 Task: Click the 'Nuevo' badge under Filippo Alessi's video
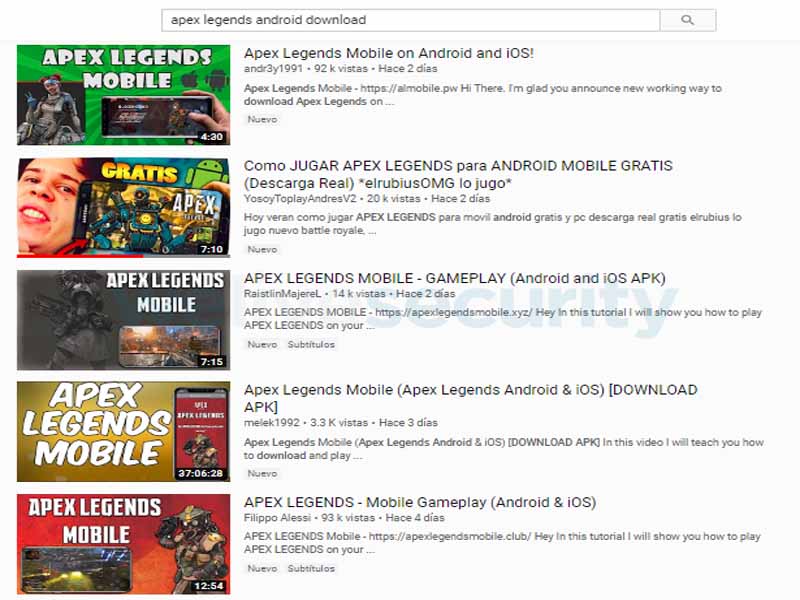coord(262,568)
